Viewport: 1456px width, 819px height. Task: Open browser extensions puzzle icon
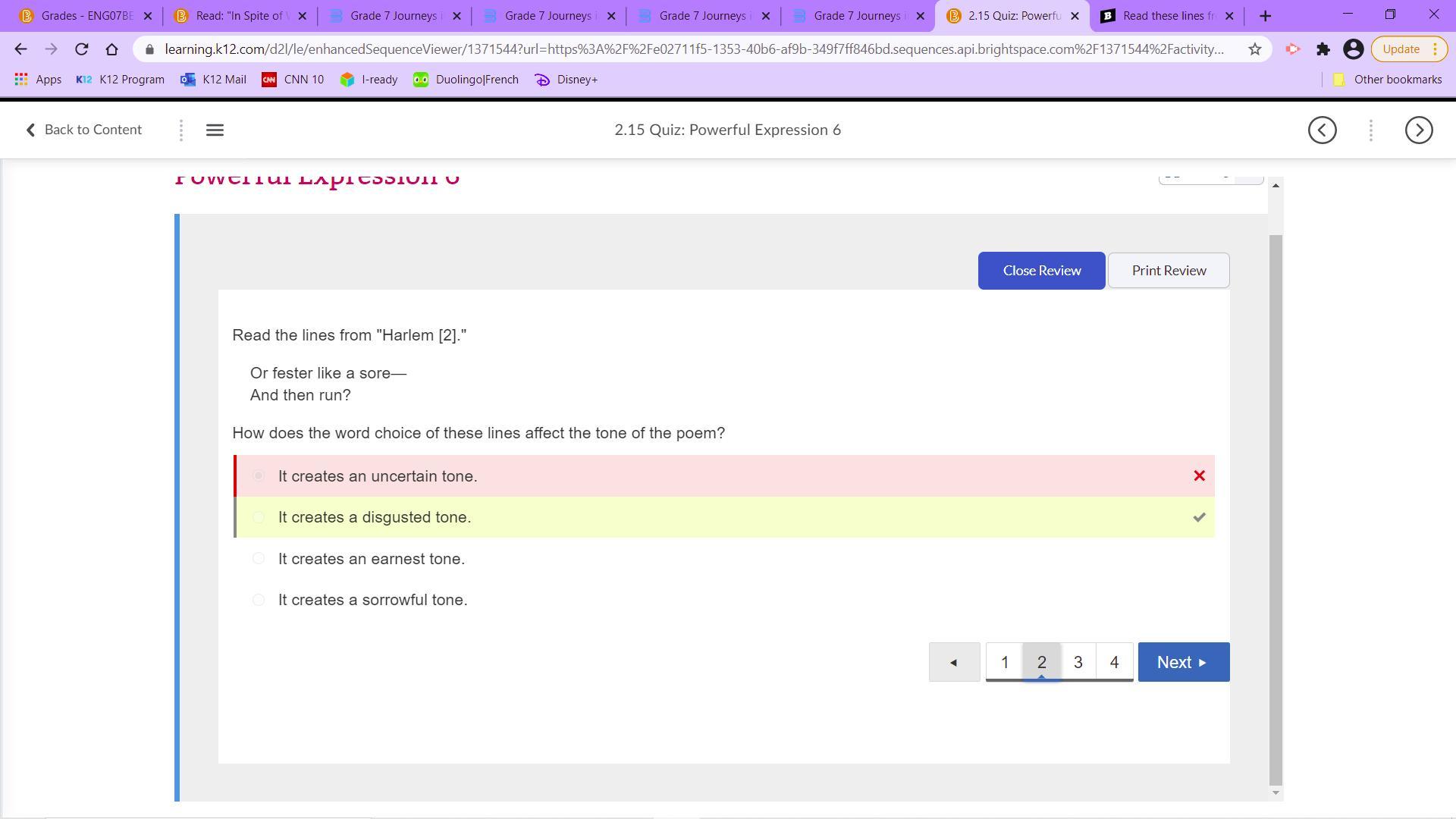click(1323, 49)
